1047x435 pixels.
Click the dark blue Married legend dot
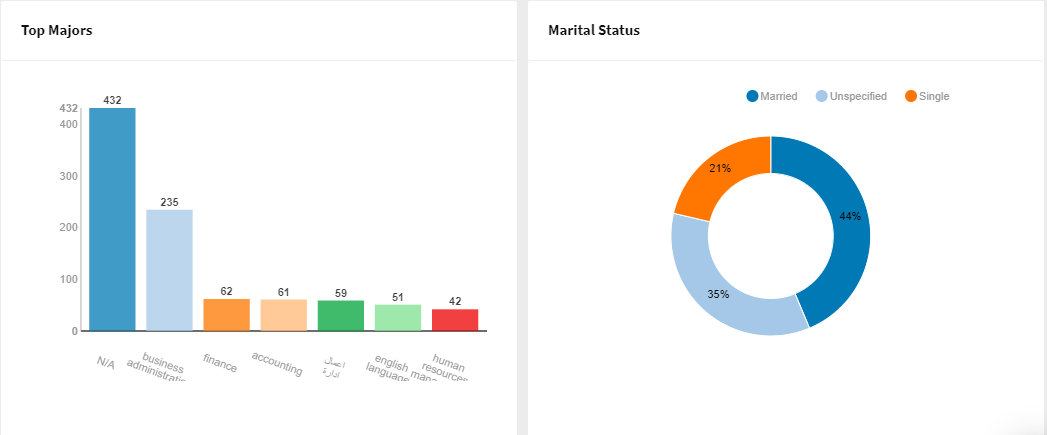coord(753,96)
